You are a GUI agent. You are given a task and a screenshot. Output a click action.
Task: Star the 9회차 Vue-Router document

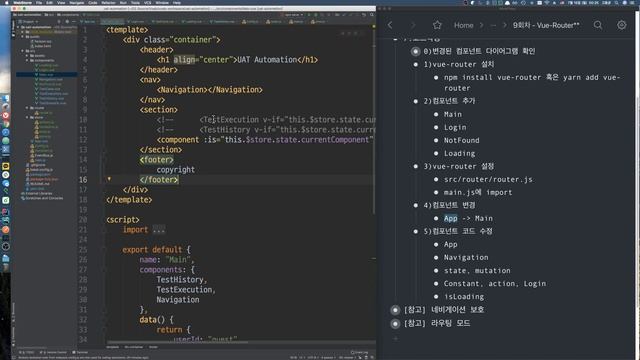click(437, 25)
